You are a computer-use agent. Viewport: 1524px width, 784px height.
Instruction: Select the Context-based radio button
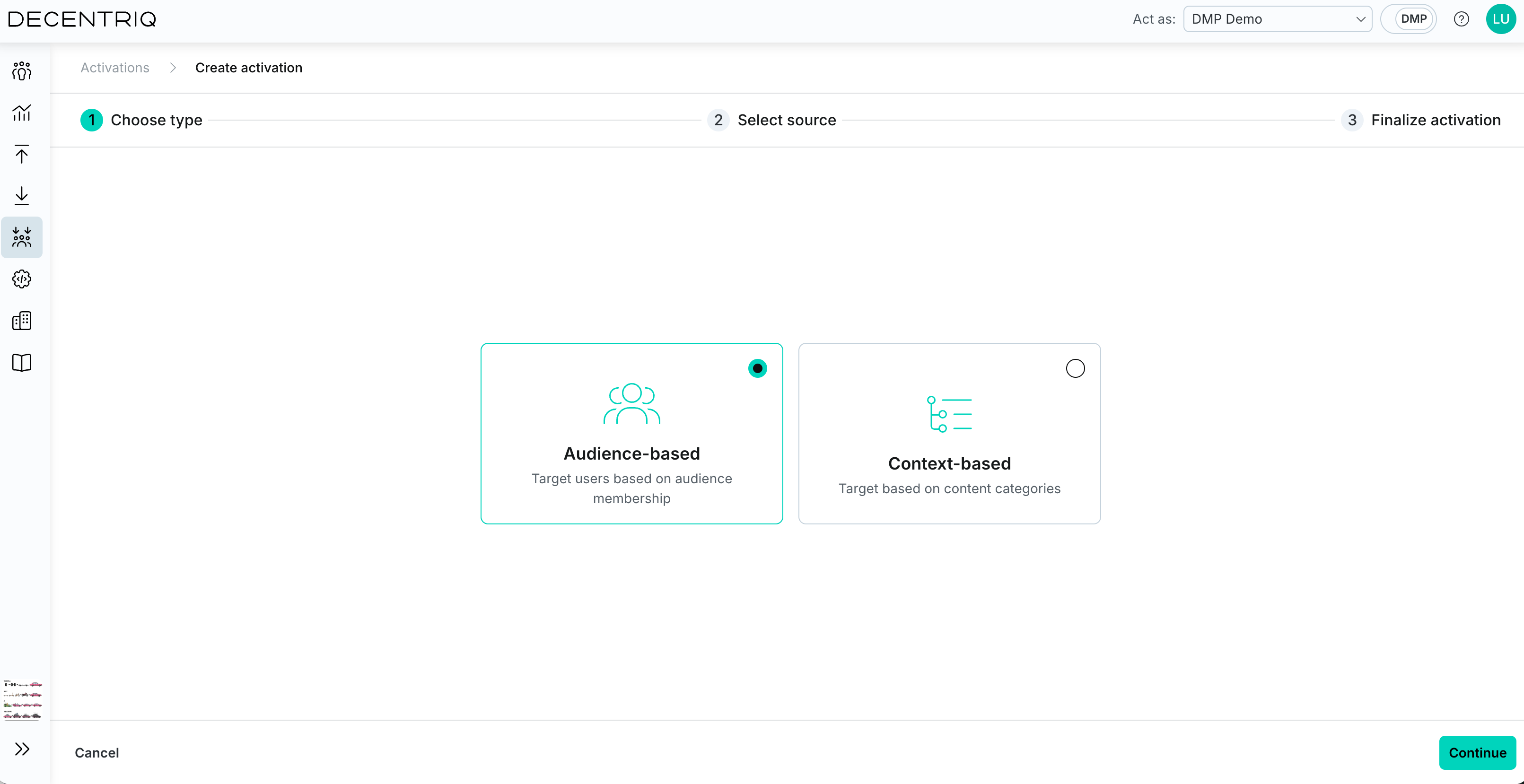(x=1076, y=368)
